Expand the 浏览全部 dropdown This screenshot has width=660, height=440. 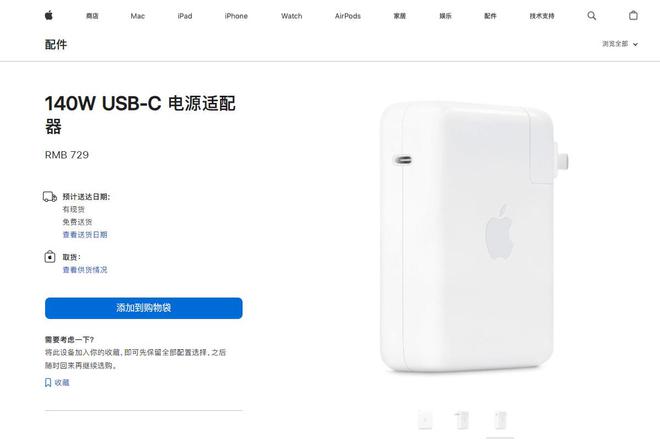[x=620, y=44]
